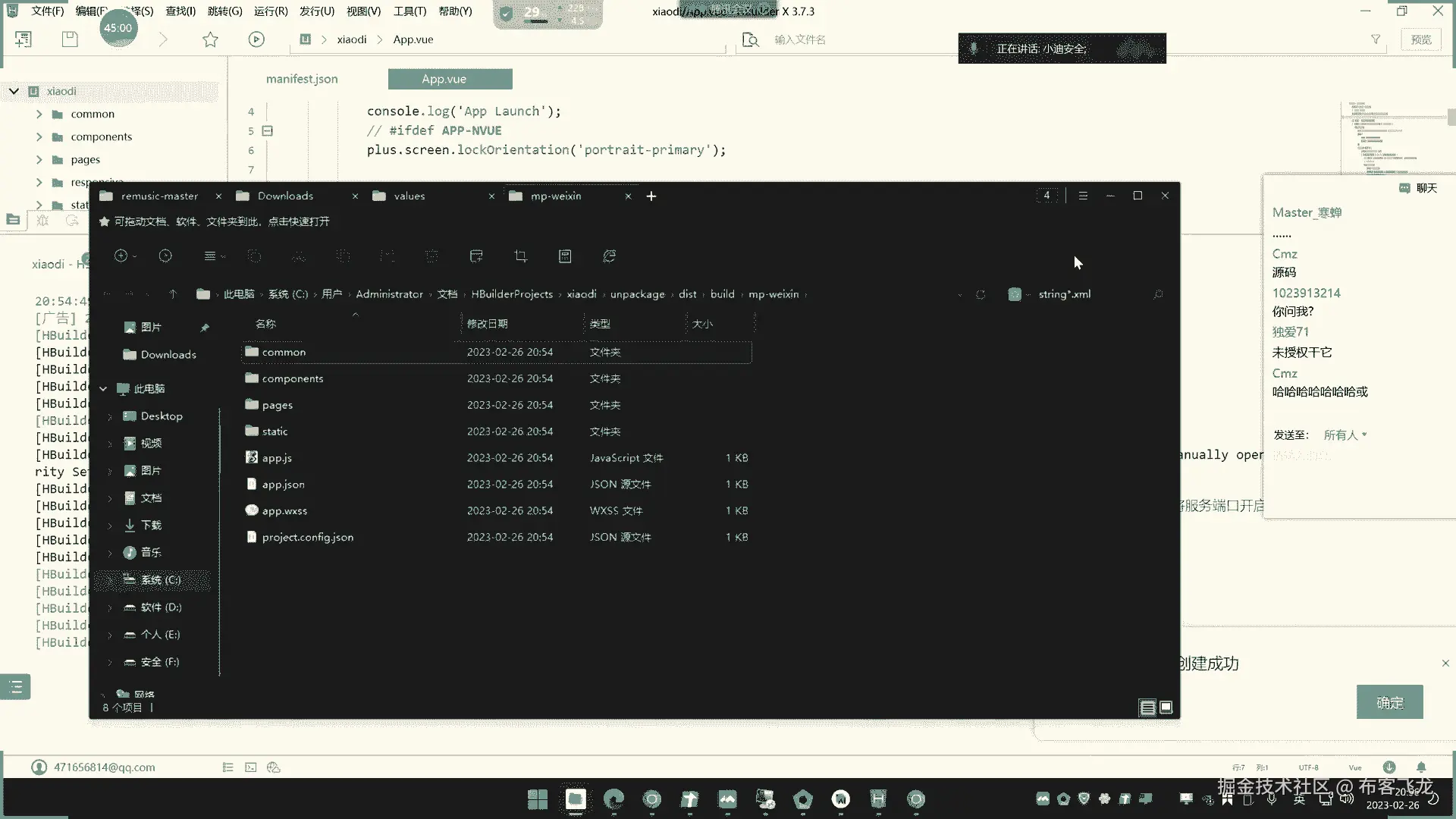Click the new item plus-circle toolbar icon
The width and height of the screenshot is (1456, 819).
(121, 256)
